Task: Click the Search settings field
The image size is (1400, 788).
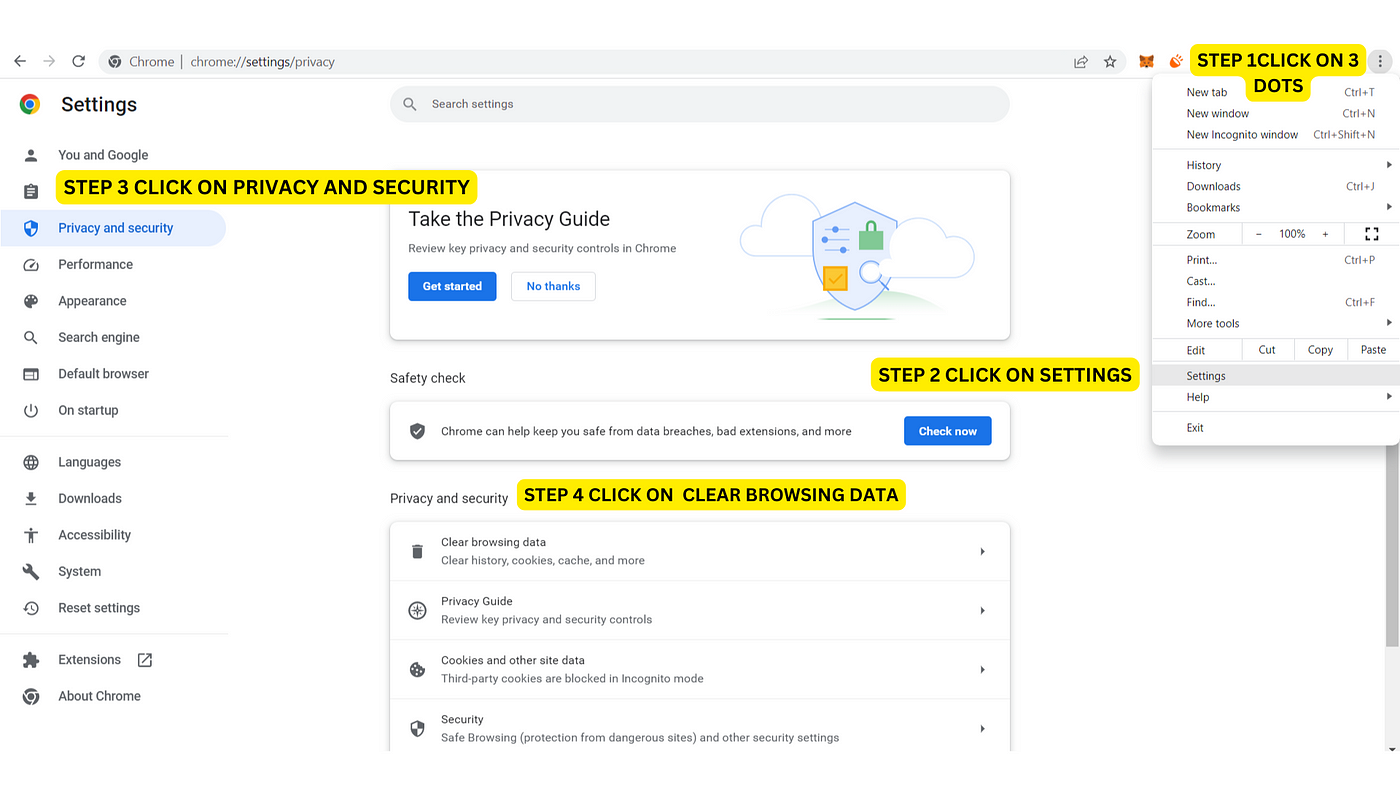Action: coord(700,104)
